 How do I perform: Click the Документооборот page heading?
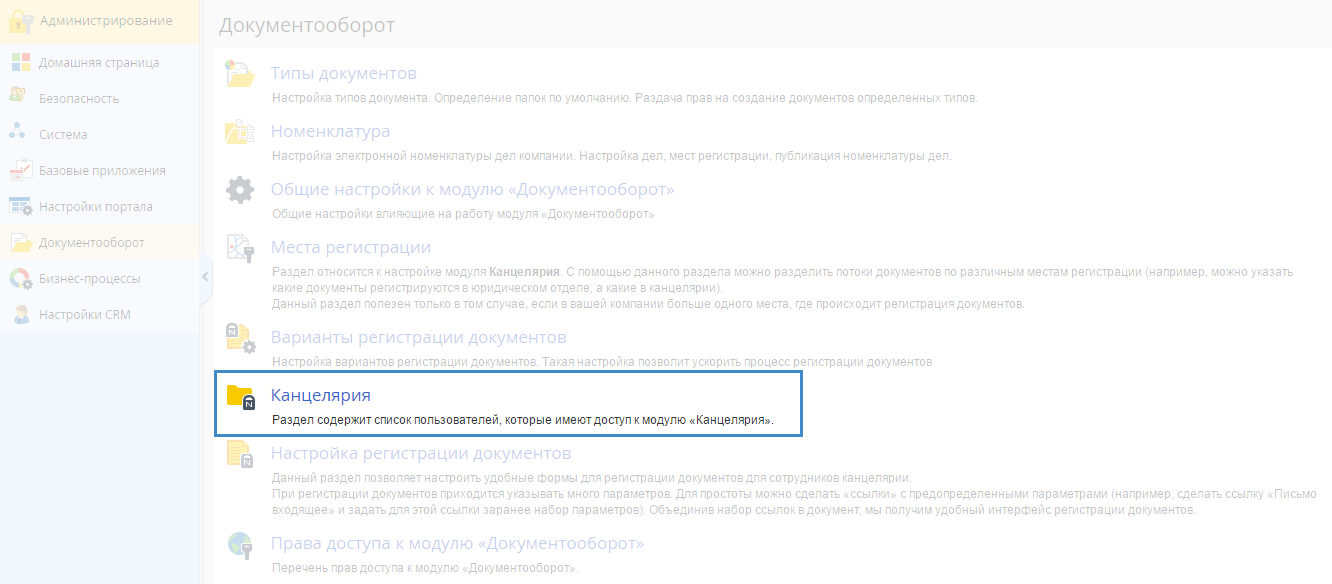pyautogui.click(x=307, y=26)
